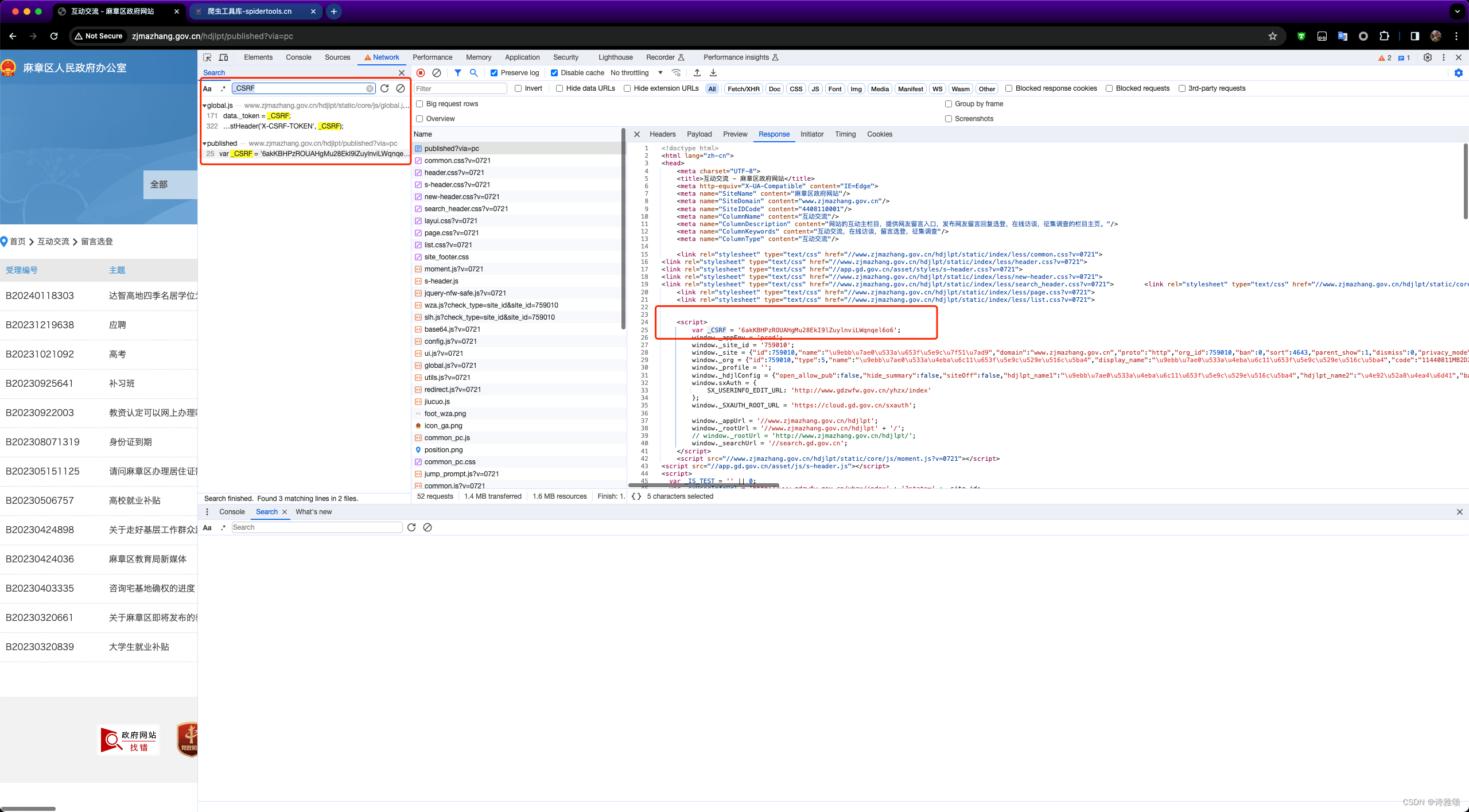Collapse the published search result group
This screenshot has width=1469, height=812.
pos(205,143)
